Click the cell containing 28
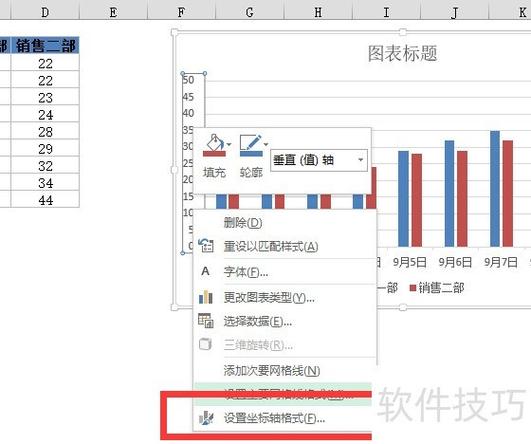 tap(45, 132)
